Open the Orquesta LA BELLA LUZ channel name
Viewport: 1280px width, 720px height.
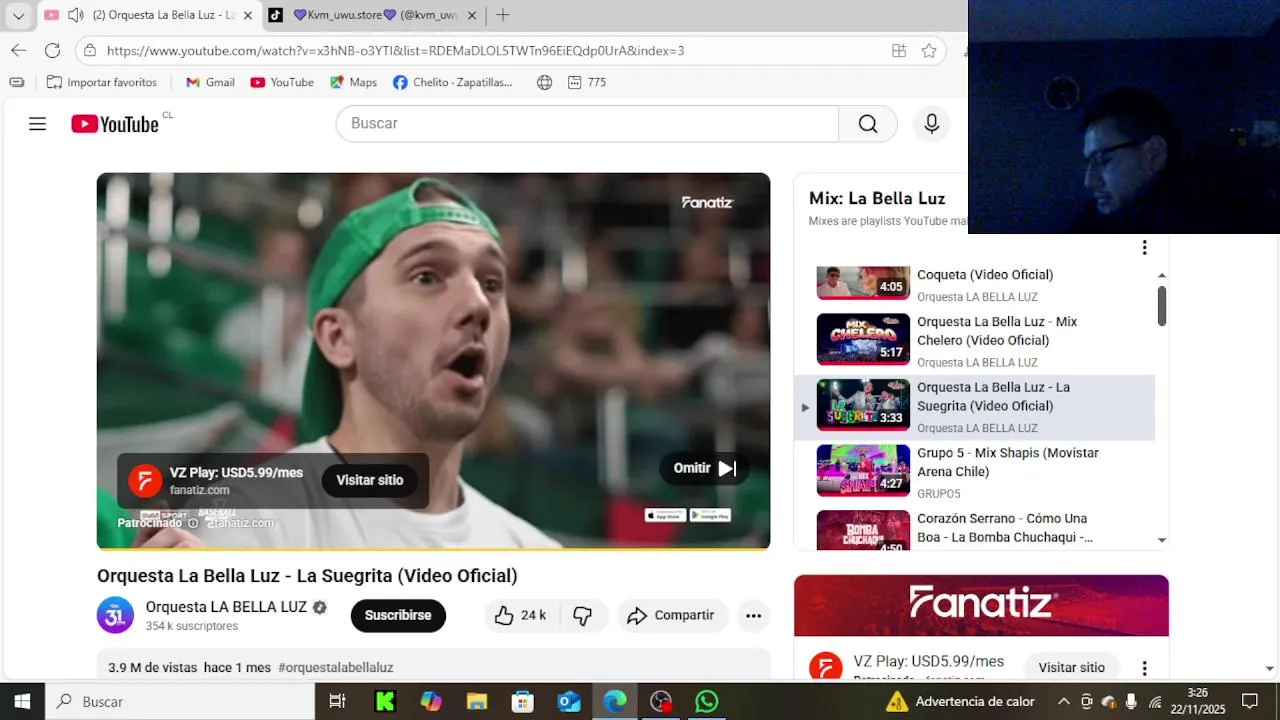pyautogui.click(x=226, y=607)
